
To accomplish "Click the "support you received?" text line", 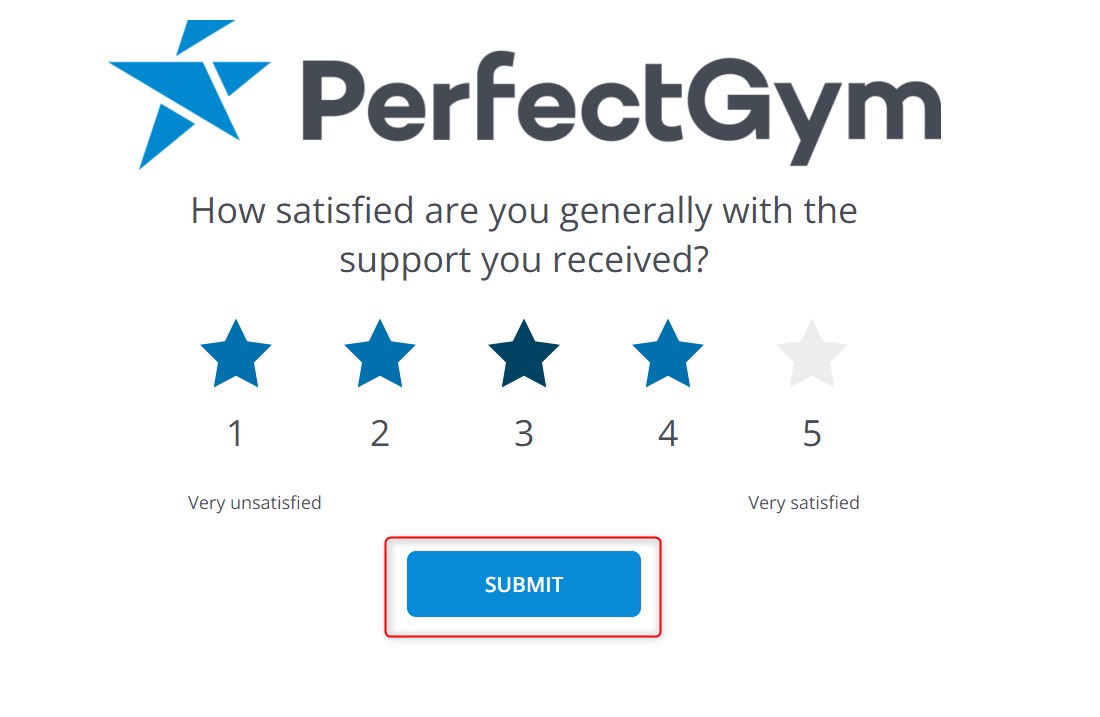I will point(524,261).
